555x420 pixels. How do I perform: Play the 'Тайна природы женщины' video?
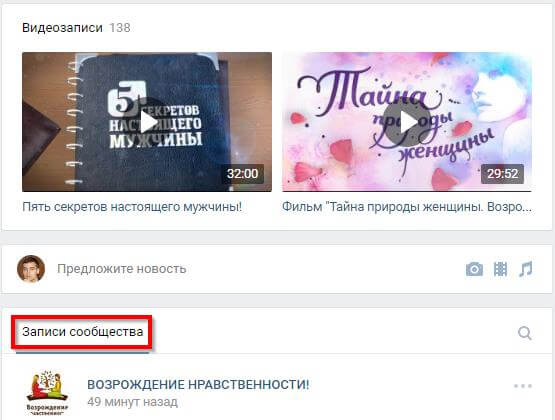pos(407,122)
